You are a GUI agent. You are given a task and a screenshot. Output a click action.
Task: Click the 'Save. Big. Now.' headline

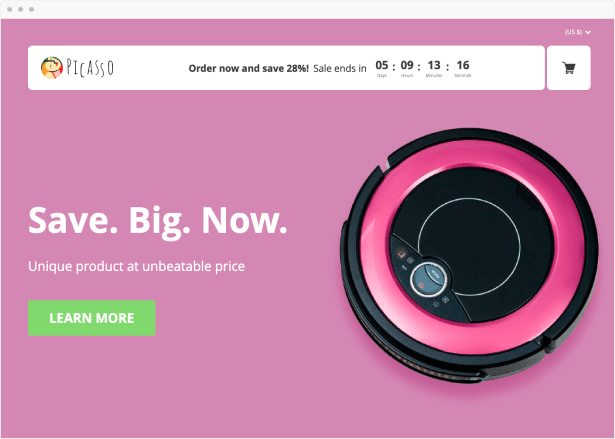[x=158, y=221]
